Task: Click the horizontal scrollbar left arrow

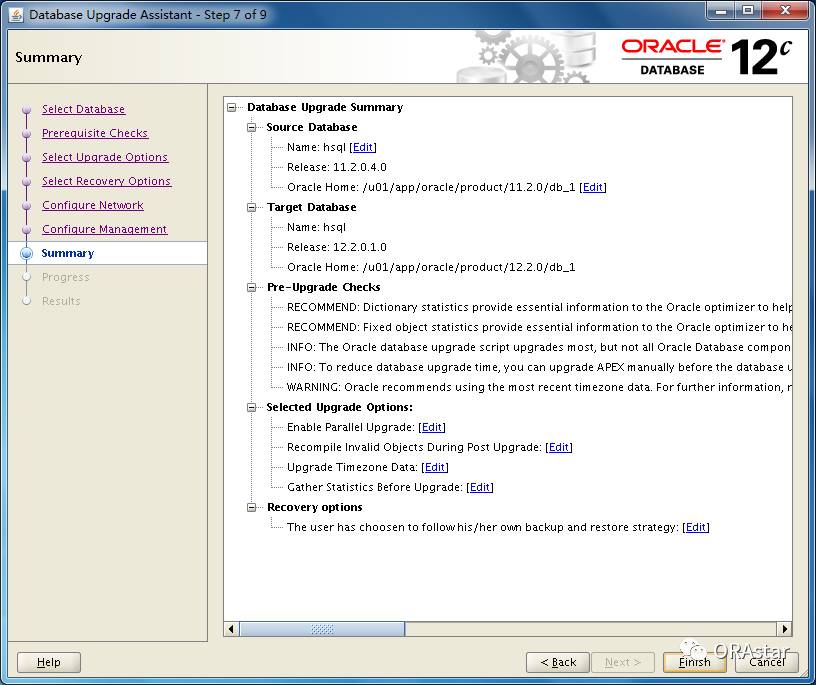Action: click(231, 629)
